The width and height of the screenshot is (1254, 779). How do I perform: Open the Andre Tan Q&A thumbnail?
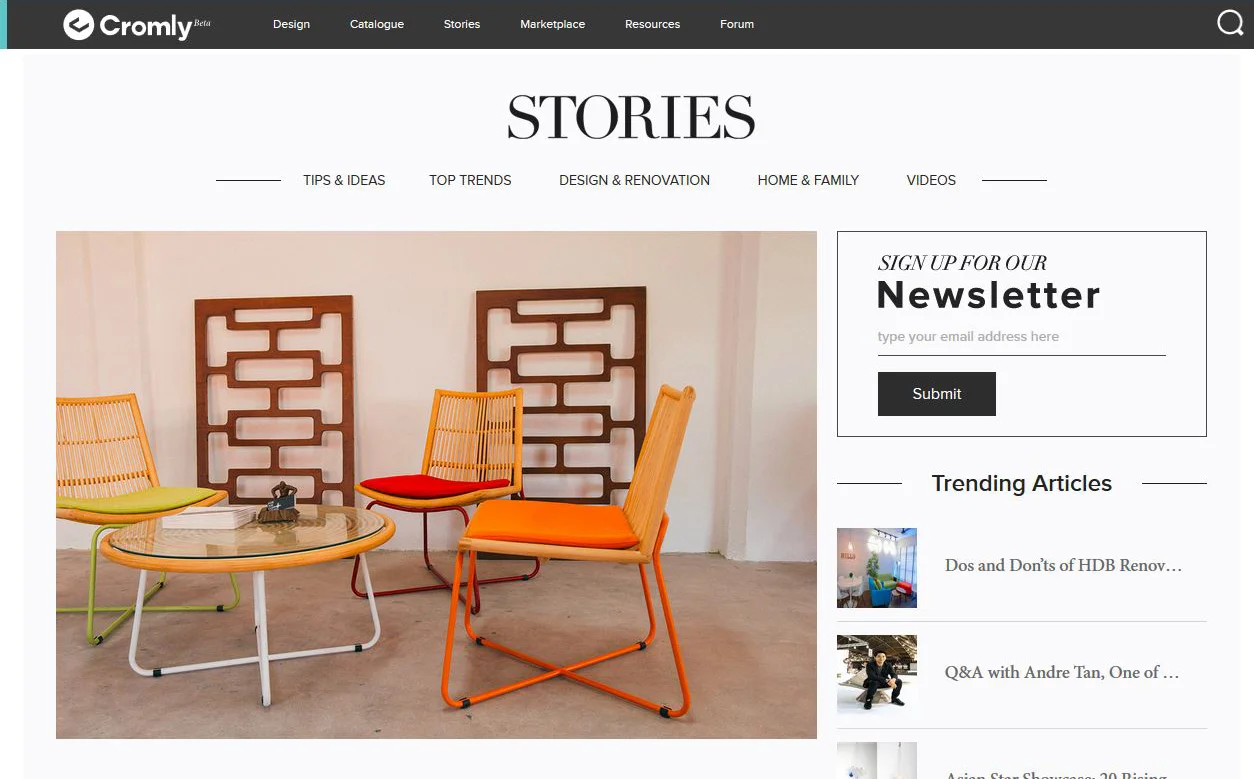click(x=877, y=674)
